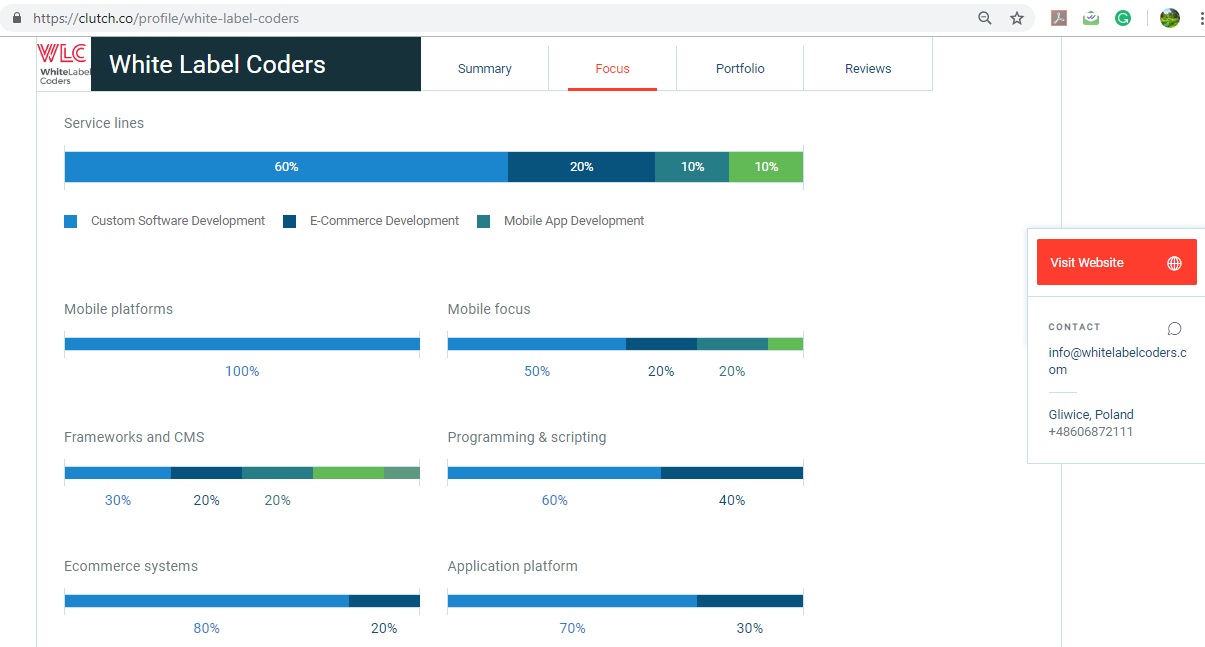Click the 60% segment of Service lines bar

(x=286, y=167)
